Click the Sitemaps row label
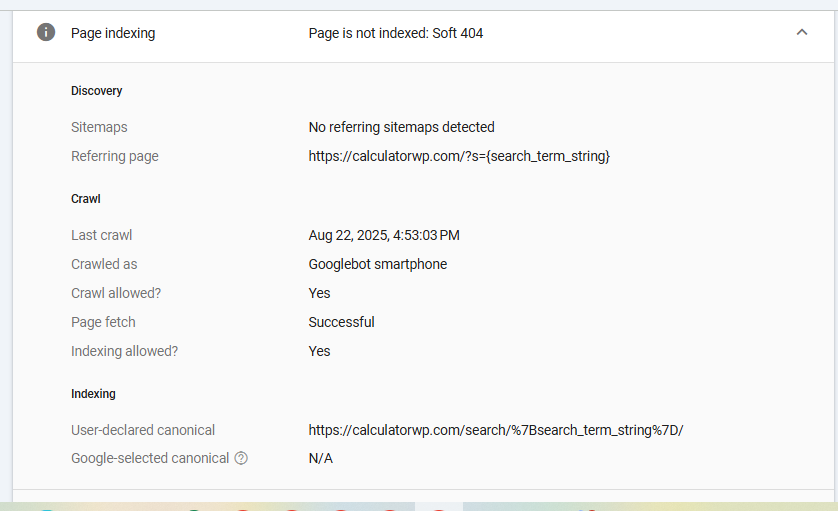Image resolution: width=838 pixels, height=511 pixels. pyautogui.click(x=99, y=127)
